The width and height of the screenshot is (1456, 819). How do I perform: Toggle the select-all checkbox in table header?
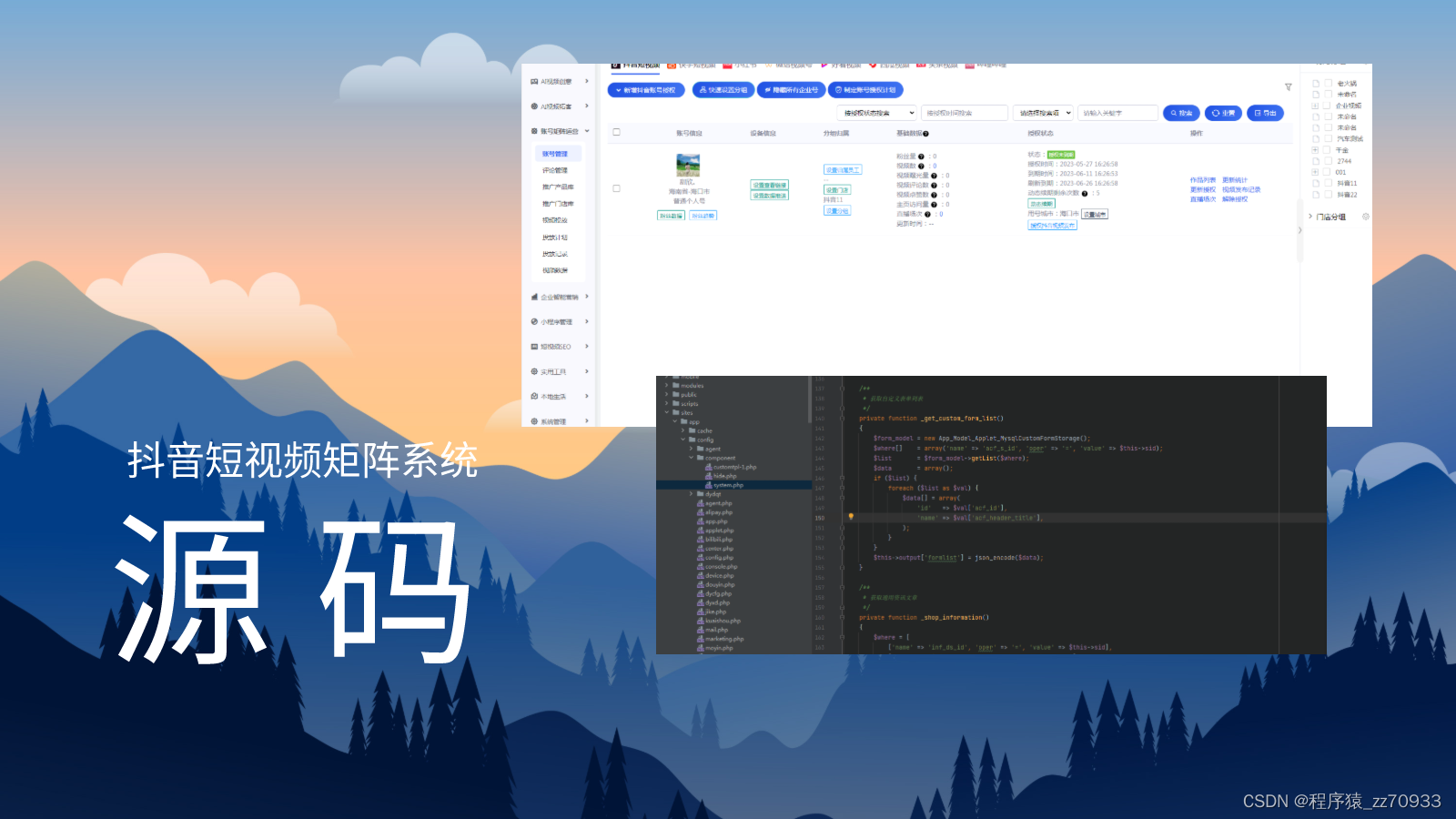616,132
